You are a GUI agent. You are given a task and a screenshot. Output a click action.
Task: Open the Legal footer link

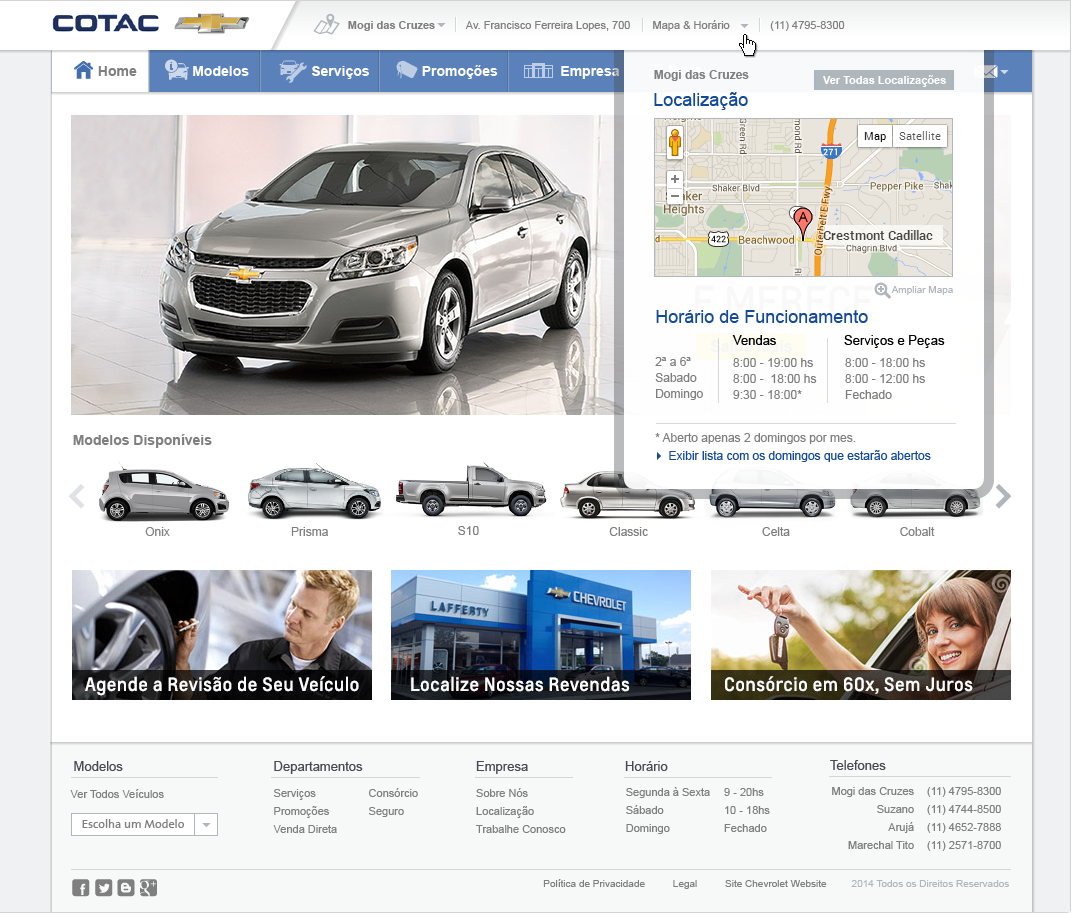(x=685, y=884)
